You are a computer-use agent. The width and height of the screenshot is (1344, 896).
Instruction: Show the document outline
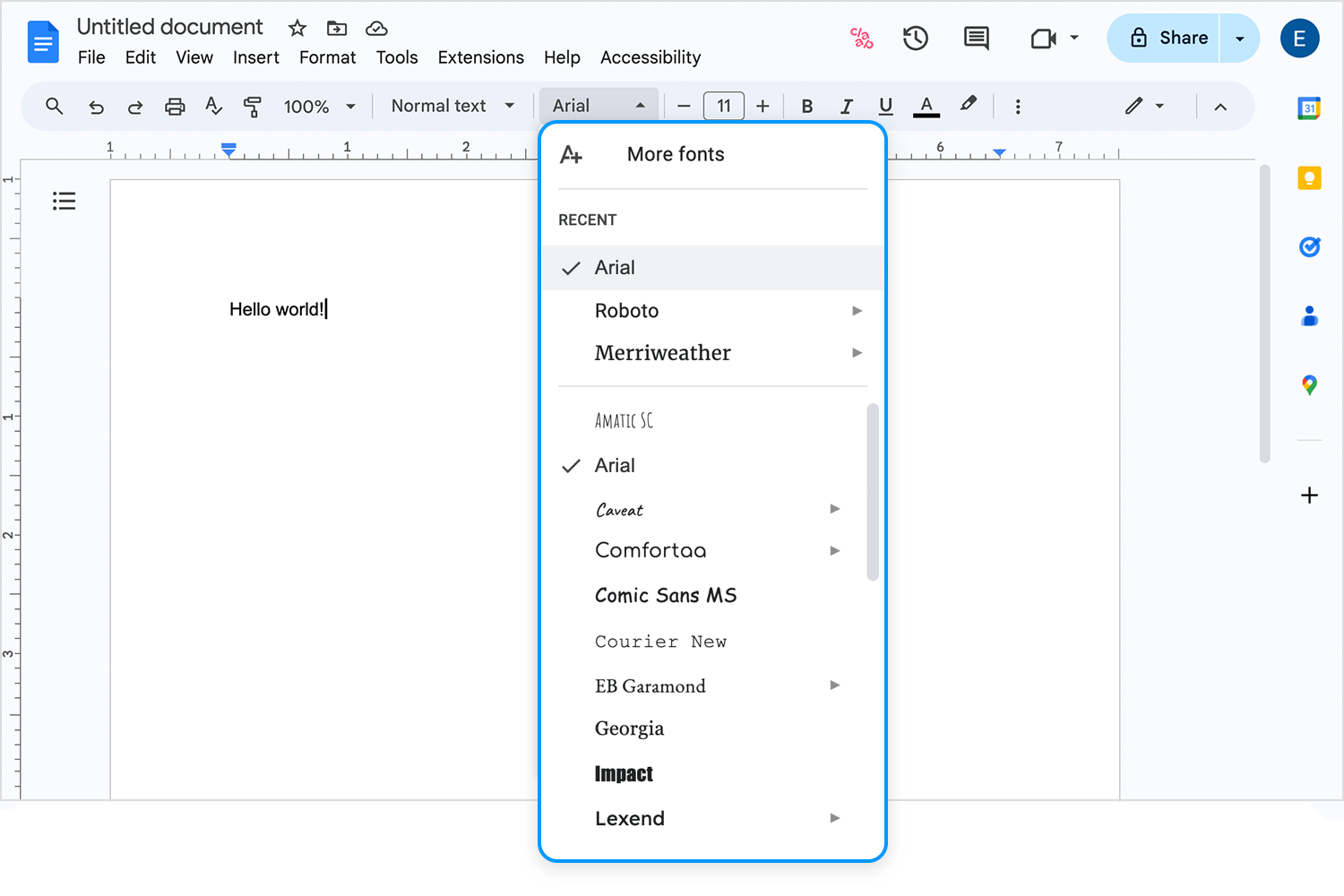tap(64, 201)
